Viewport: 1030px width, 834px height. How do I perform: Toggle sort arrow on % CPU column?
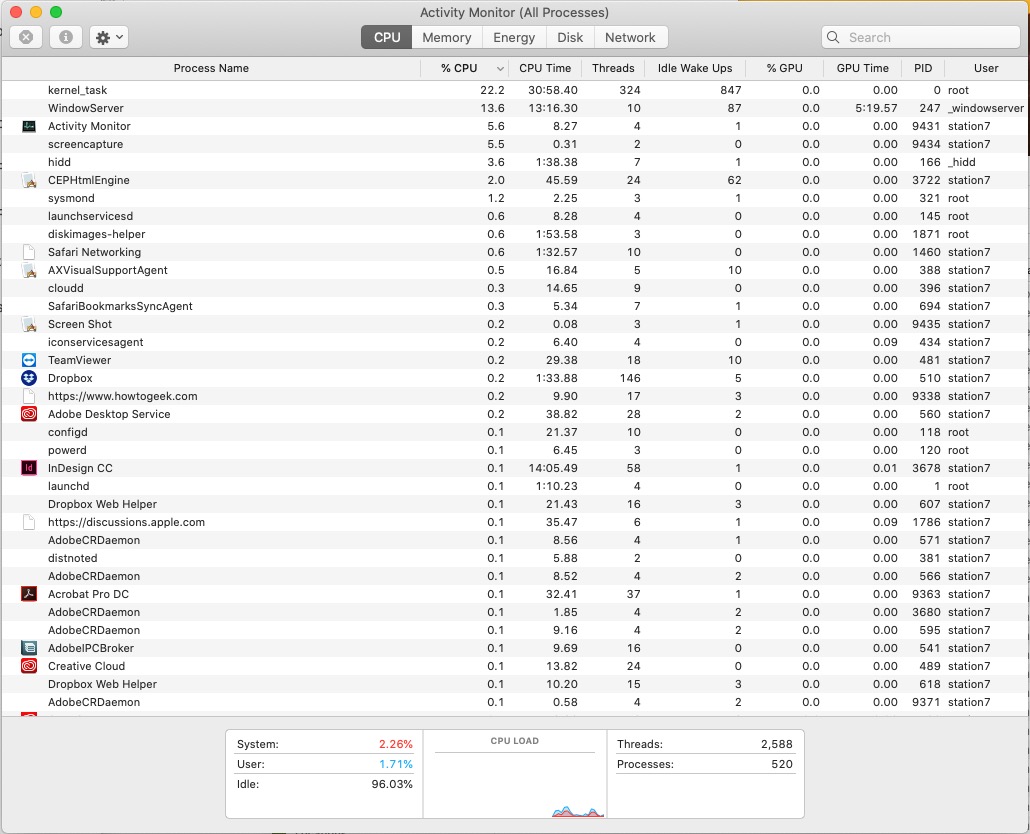click(x=501, y=69)
